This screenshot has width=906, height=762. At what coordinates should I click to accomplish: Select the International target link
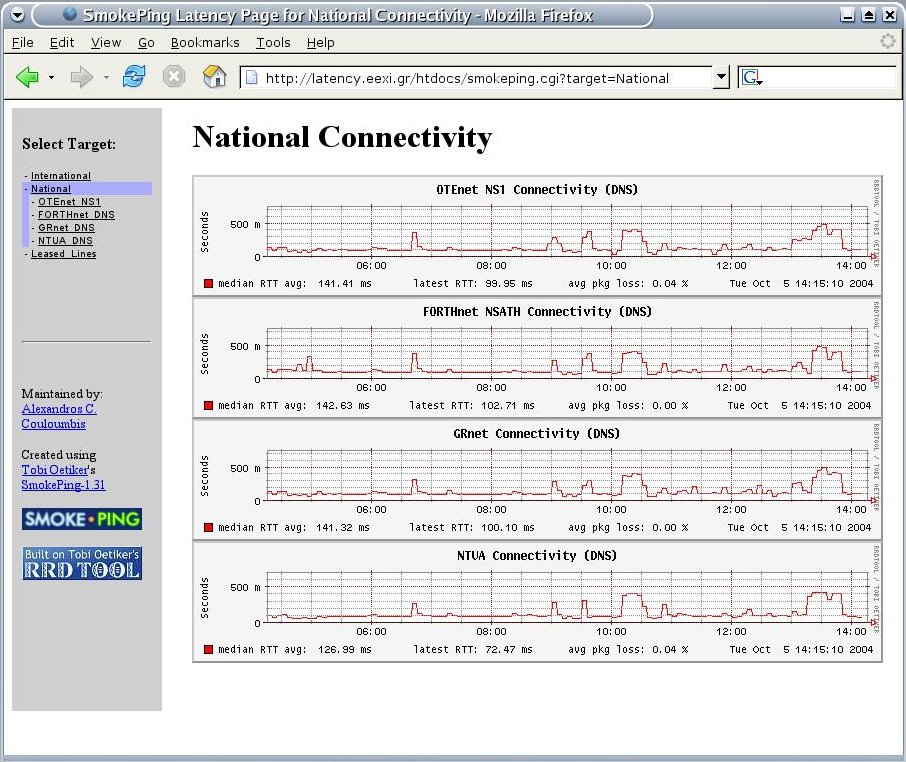pyautogui.click(x=61, y=176)
